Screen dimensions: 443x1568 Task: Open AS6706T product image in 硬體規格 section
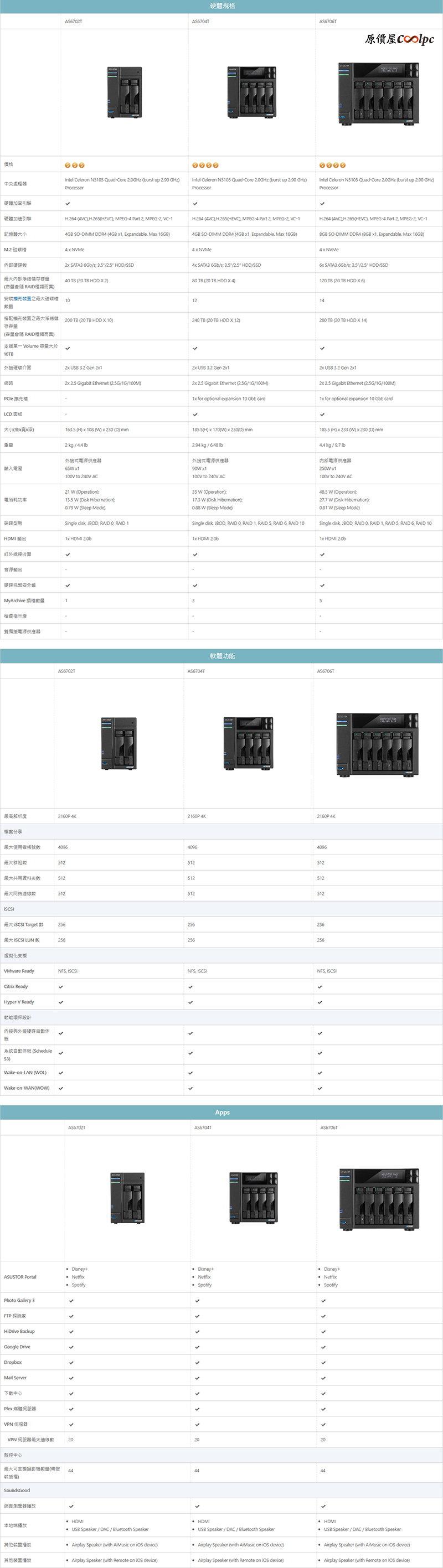[378, 94]
